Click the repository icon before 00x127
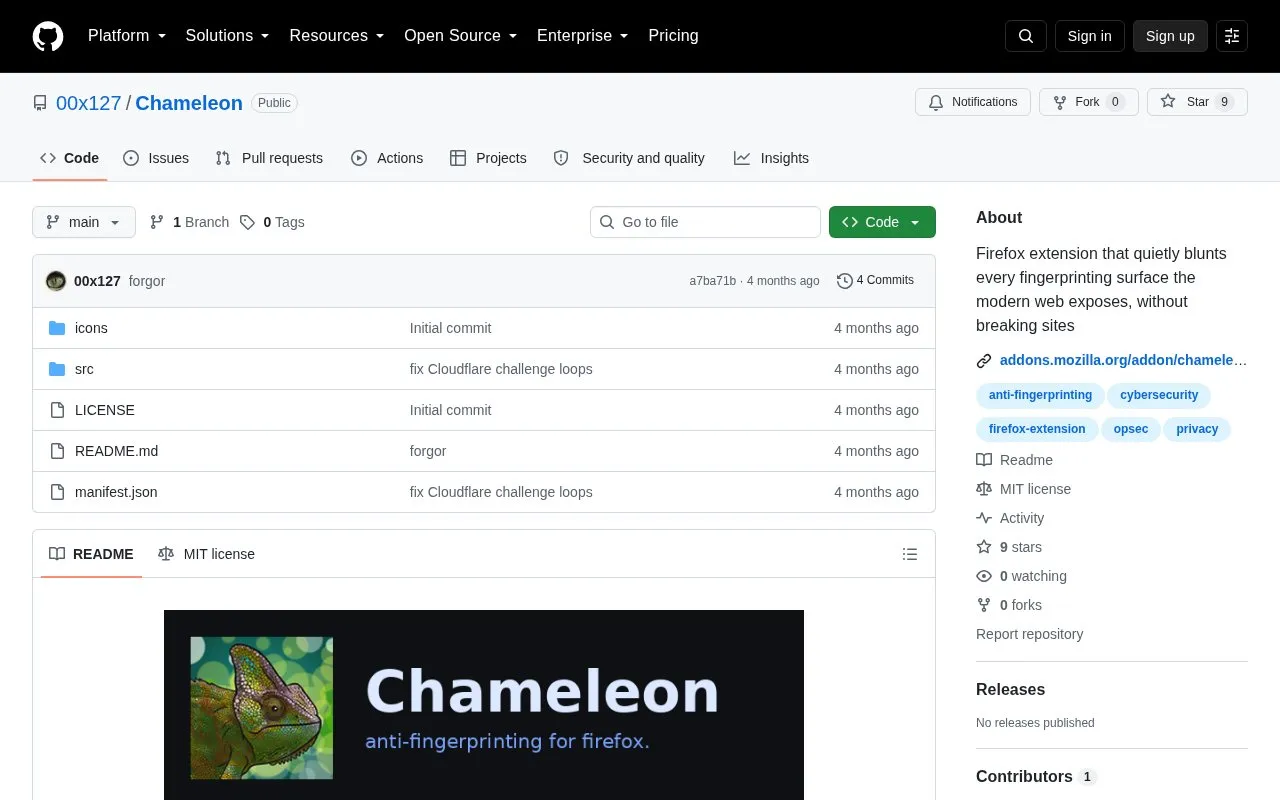This screenshot has height=800, width=1280. coord(40,103)
